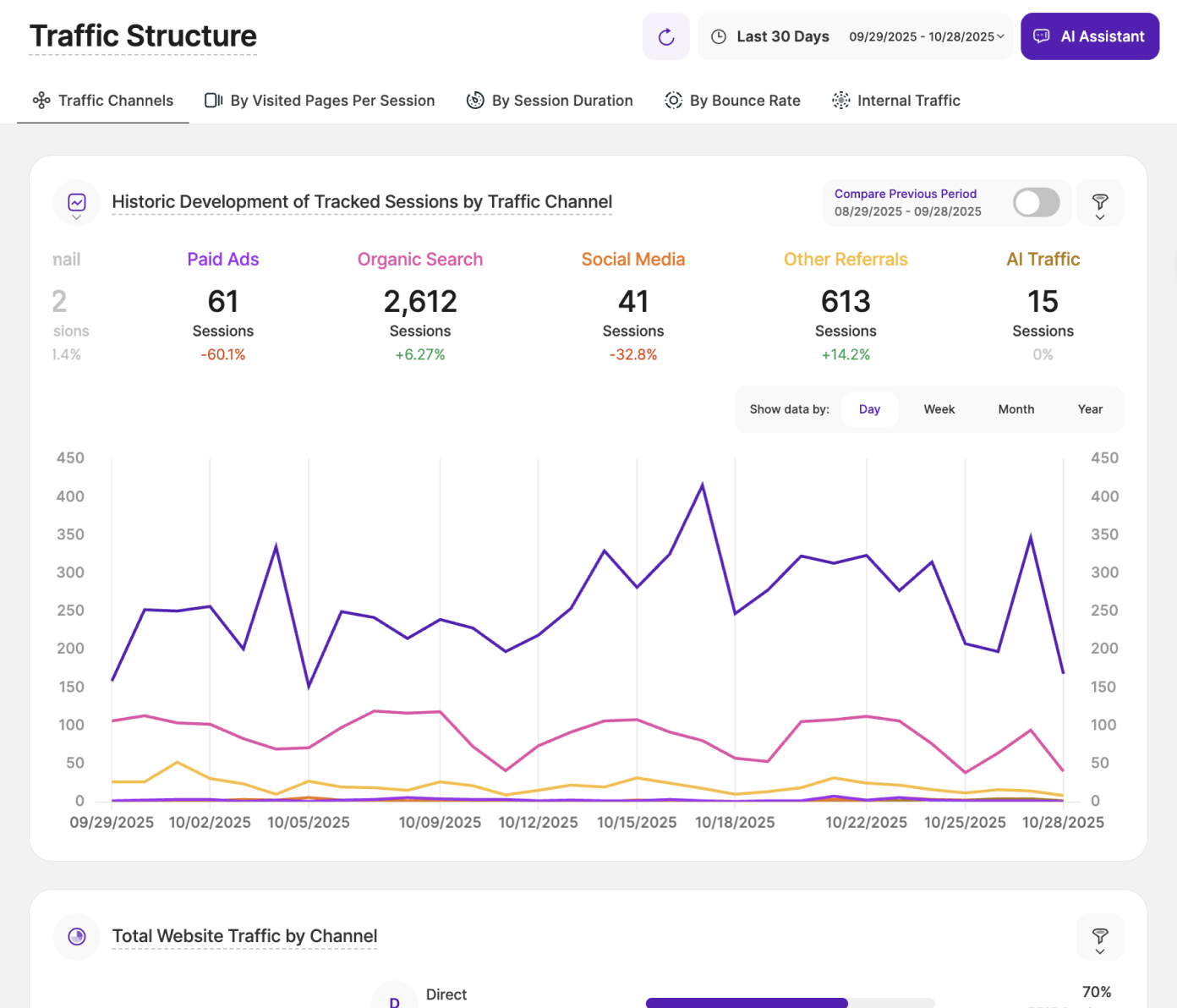Click the refresh data icon
Viewport: 1177px width, 1008px height.
tap(665, 36)
